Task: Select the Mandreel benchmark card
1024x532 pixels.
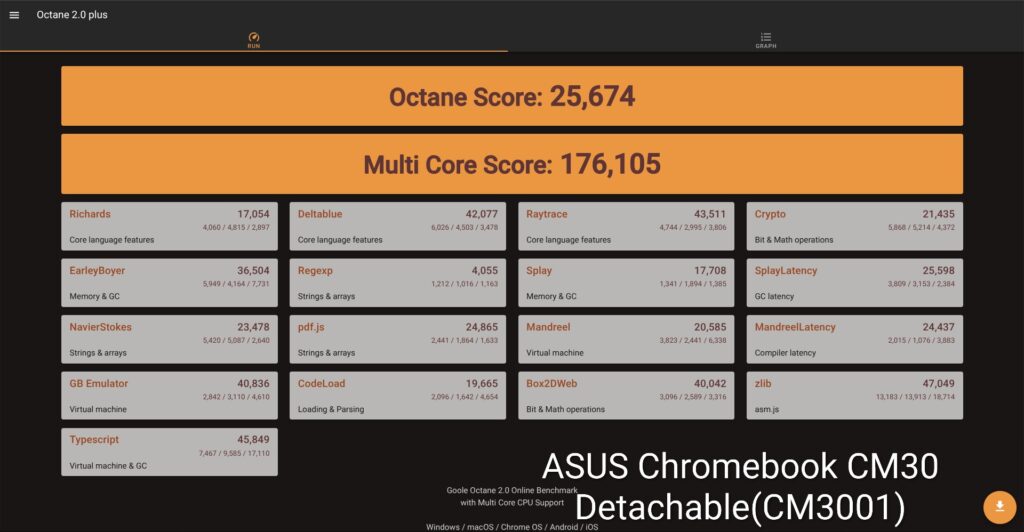Action: (x=626, y=339)
